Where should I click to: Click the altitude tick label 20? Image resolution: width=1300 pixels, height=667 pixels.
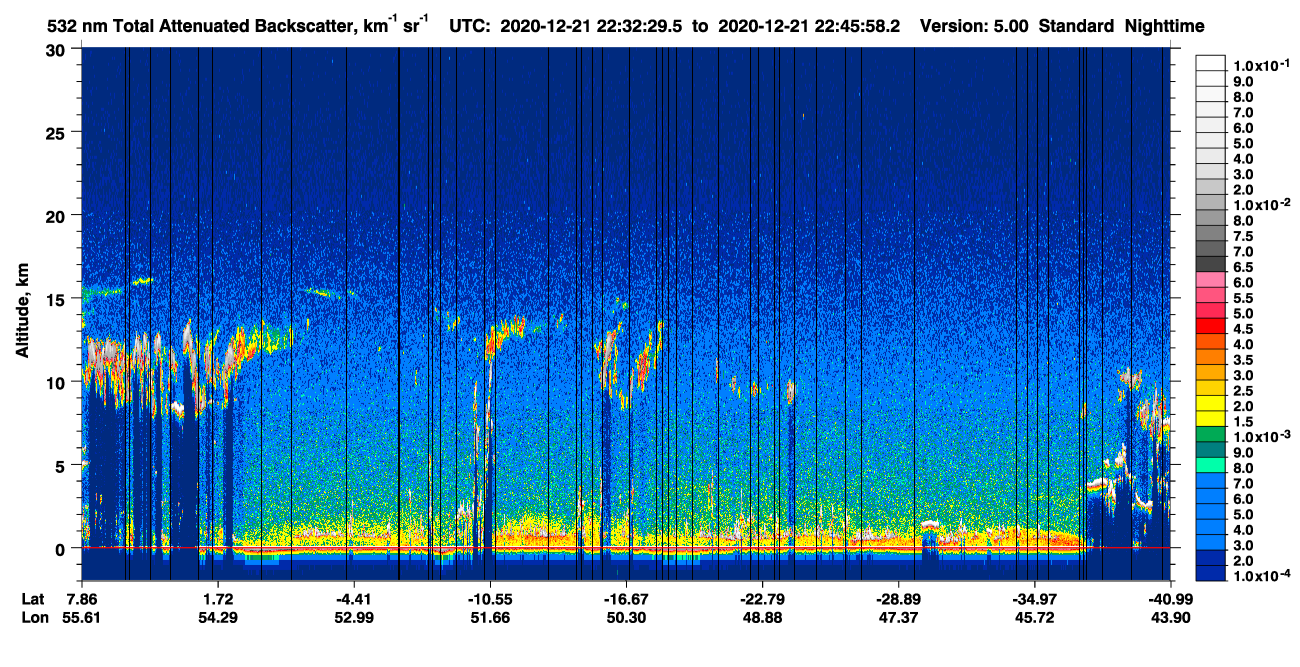[x=58, y=215]
